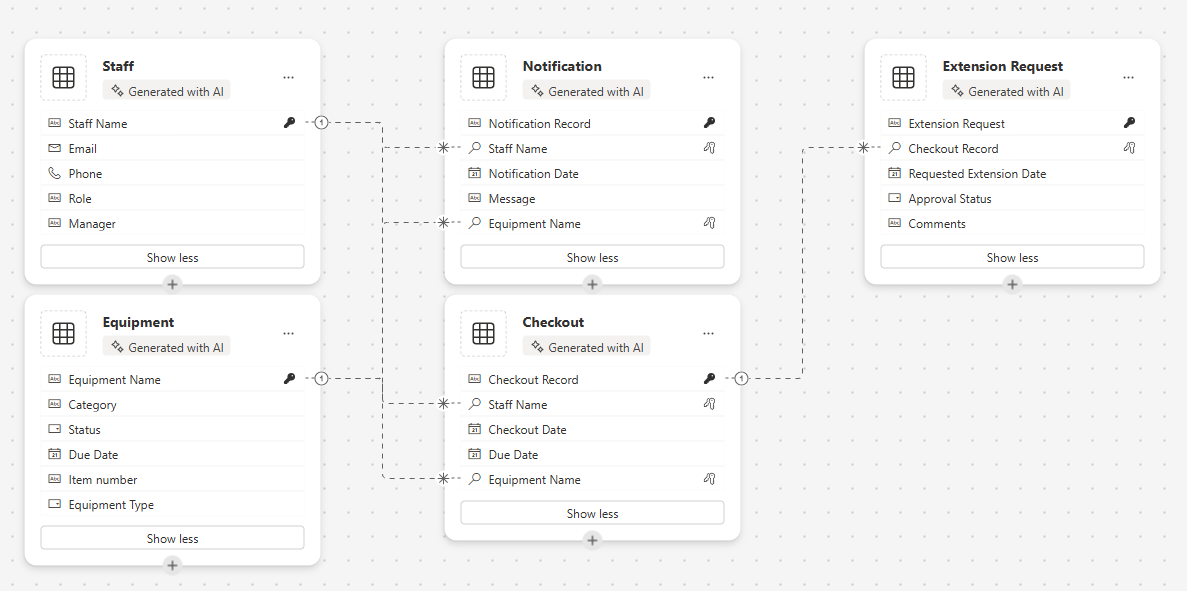Expand the Checkout table with the plus control
This screenshot has width=1187, height=591.
click(592, 540)
